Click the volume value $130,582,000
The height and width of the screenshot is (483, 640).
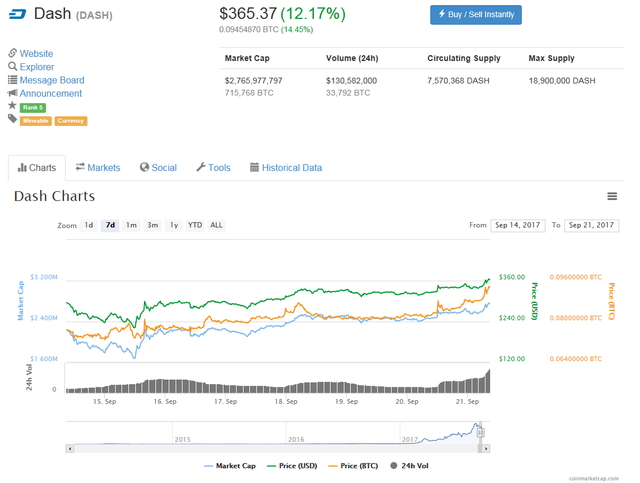point(351,81)
